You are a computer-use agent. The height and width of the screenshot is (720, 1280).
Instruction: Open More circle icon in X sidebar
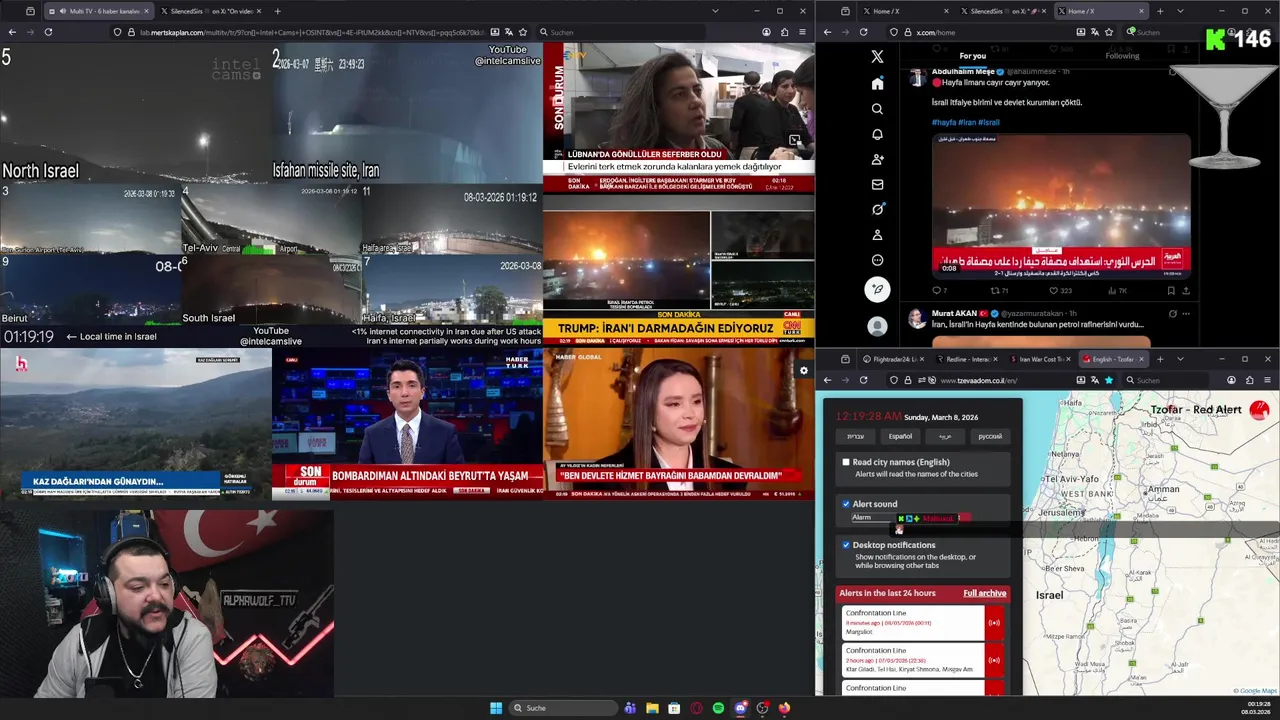877,260
